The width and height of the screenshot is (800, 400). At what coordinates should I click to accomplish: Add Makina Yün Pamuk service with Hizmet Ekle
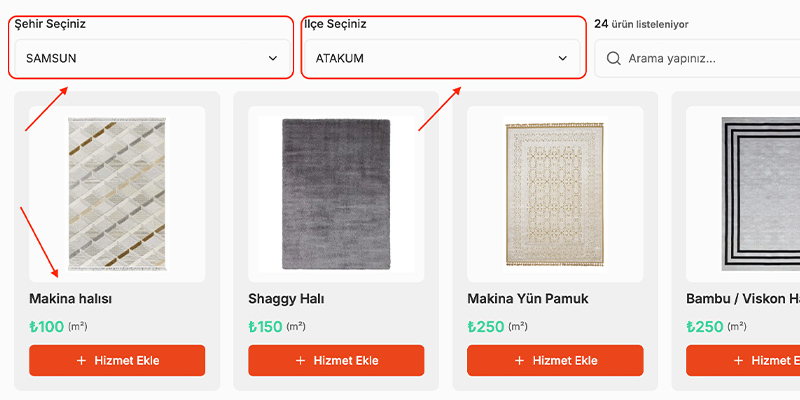(x=555, y=361)
